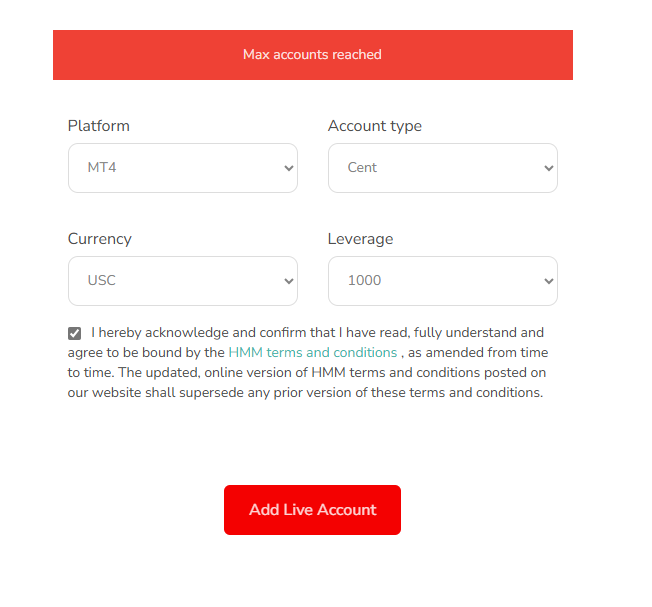Click the chevron arrow in Currency select

pyautogui.click(x=289, y=281)
